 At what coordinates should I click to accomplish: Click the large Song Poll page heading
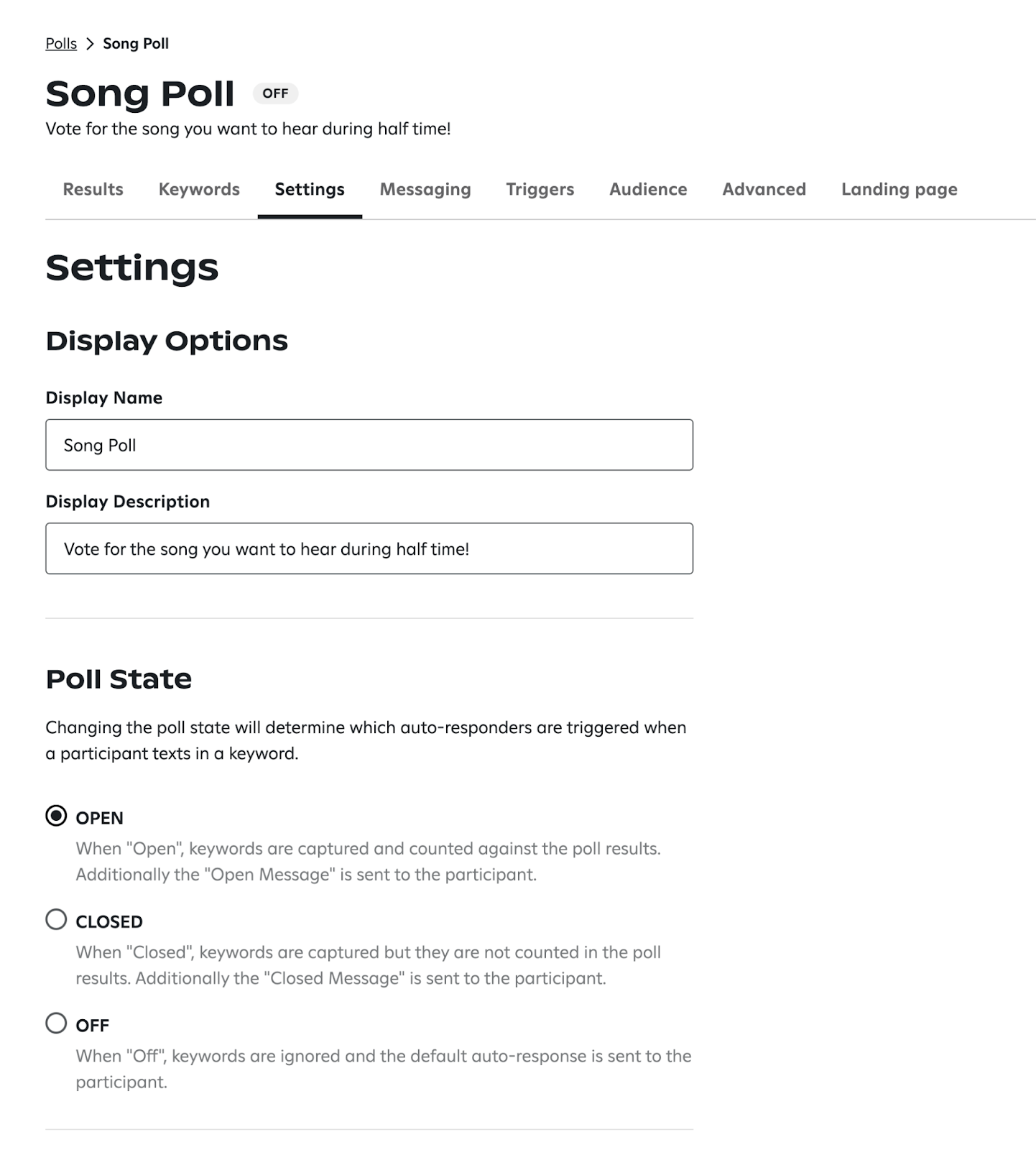(140, 93)
